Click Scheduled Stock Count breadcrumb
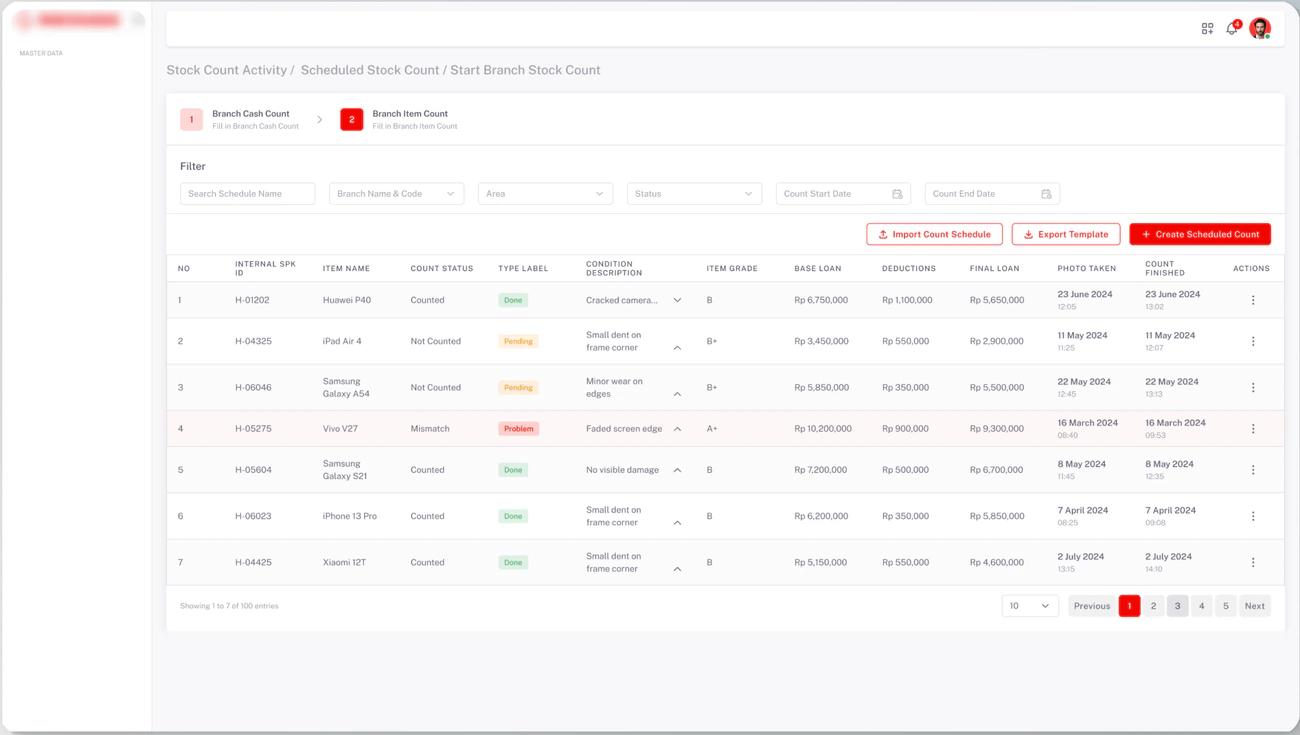Viewport: 1300px width, 735px height. [x=370, y=70]
